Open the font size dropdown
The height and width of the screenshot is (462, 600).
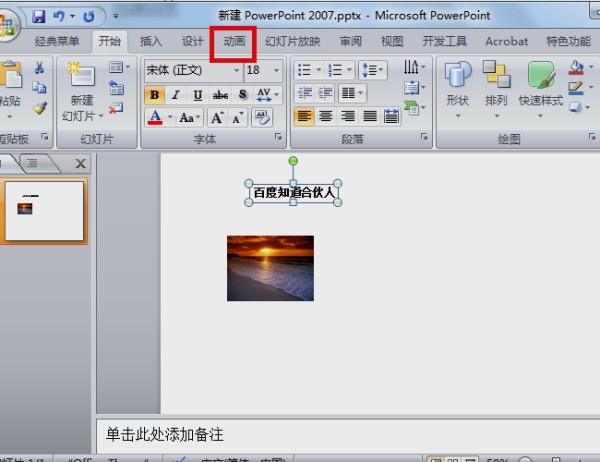(x=262, y=70)
